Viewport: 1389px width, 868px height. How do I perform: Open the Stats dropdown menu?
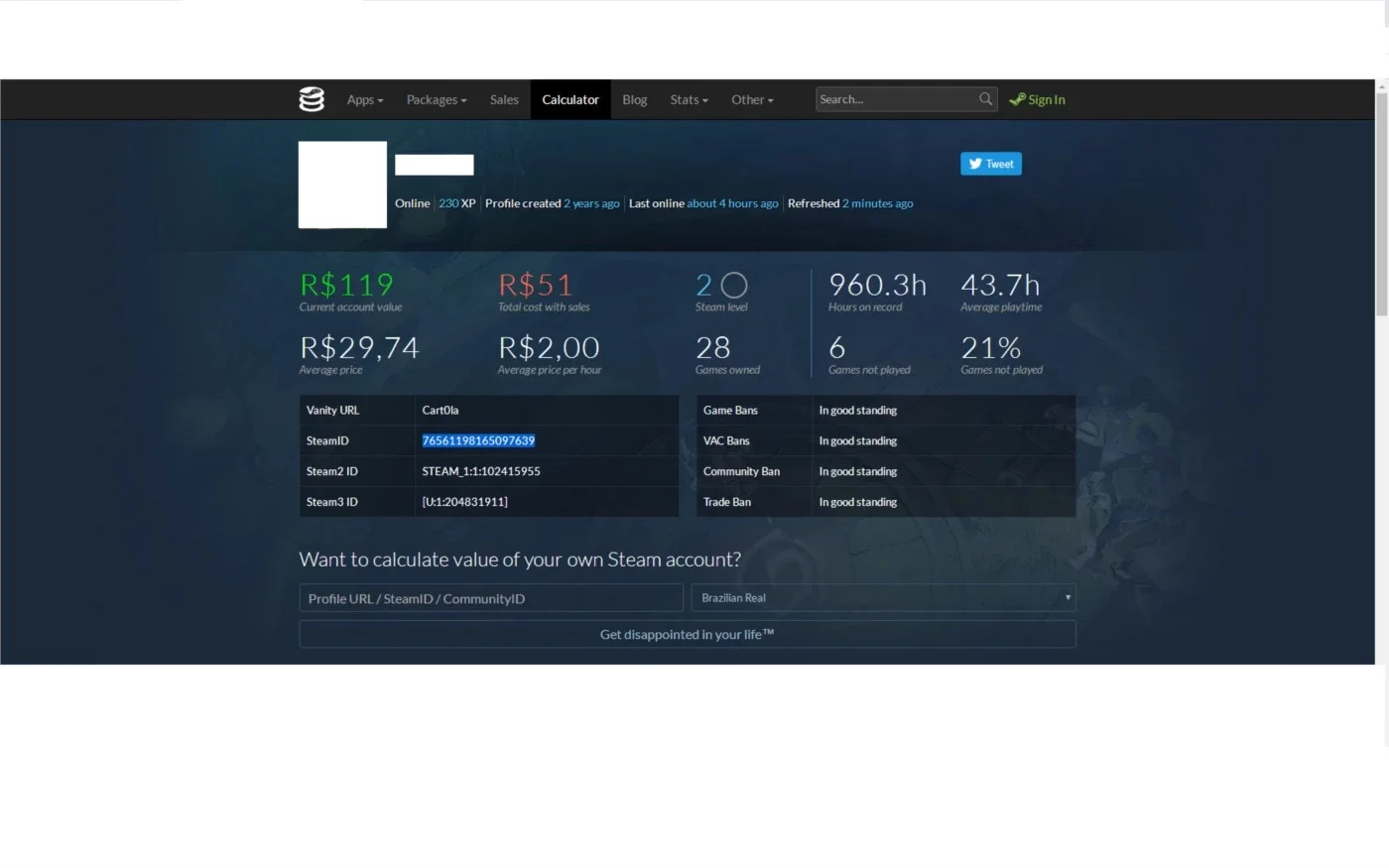689,100
